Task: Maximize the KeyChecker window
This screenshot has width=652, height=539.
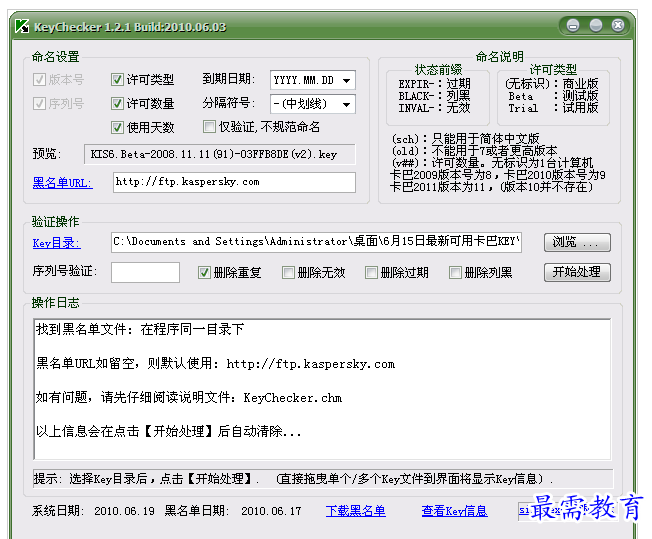Action: point(596,26)
